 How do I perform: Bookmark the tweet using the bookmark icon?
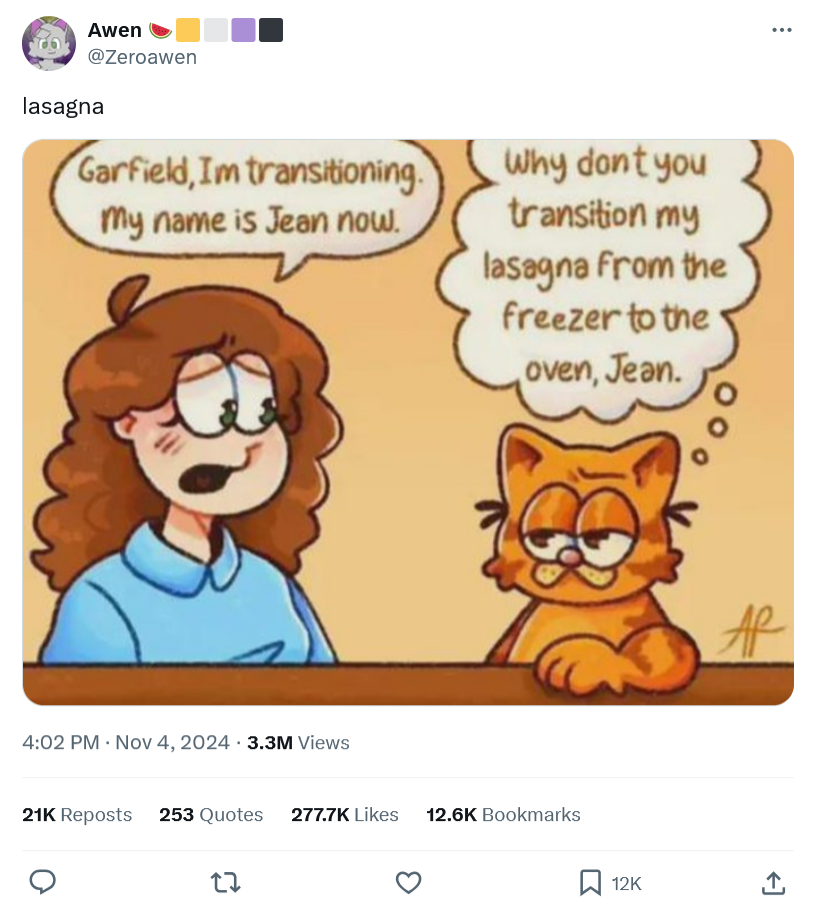591,882
